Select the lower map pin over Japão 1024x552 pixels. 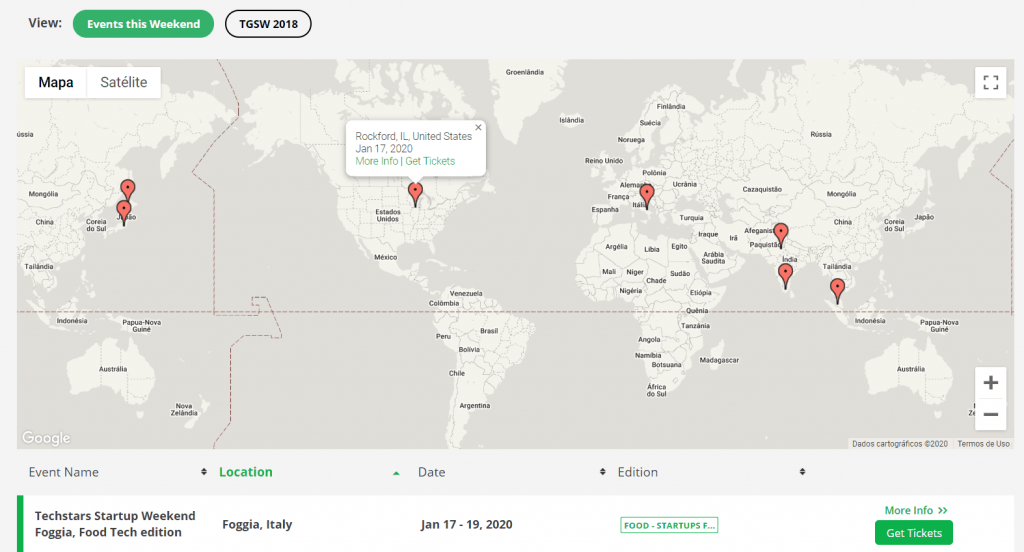(x=123, y=212)
